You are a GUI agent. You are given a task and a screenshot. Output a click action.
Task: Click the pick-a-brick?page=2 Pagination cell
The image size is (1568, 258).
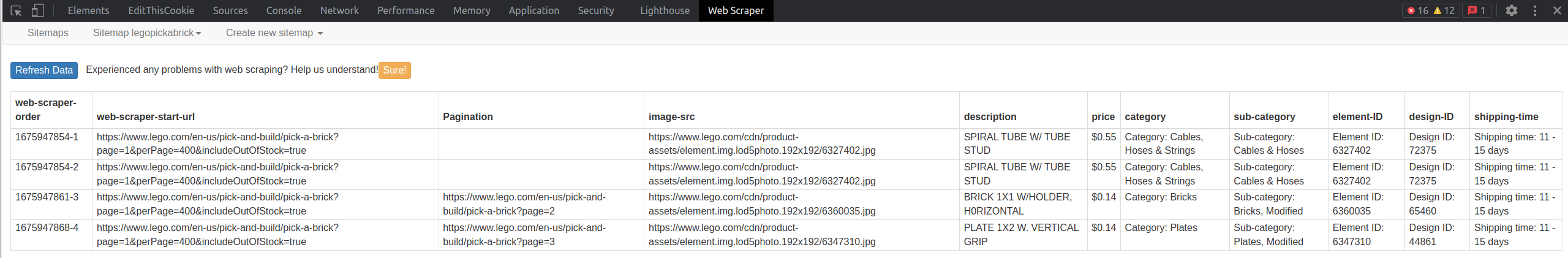coord(524,204)
